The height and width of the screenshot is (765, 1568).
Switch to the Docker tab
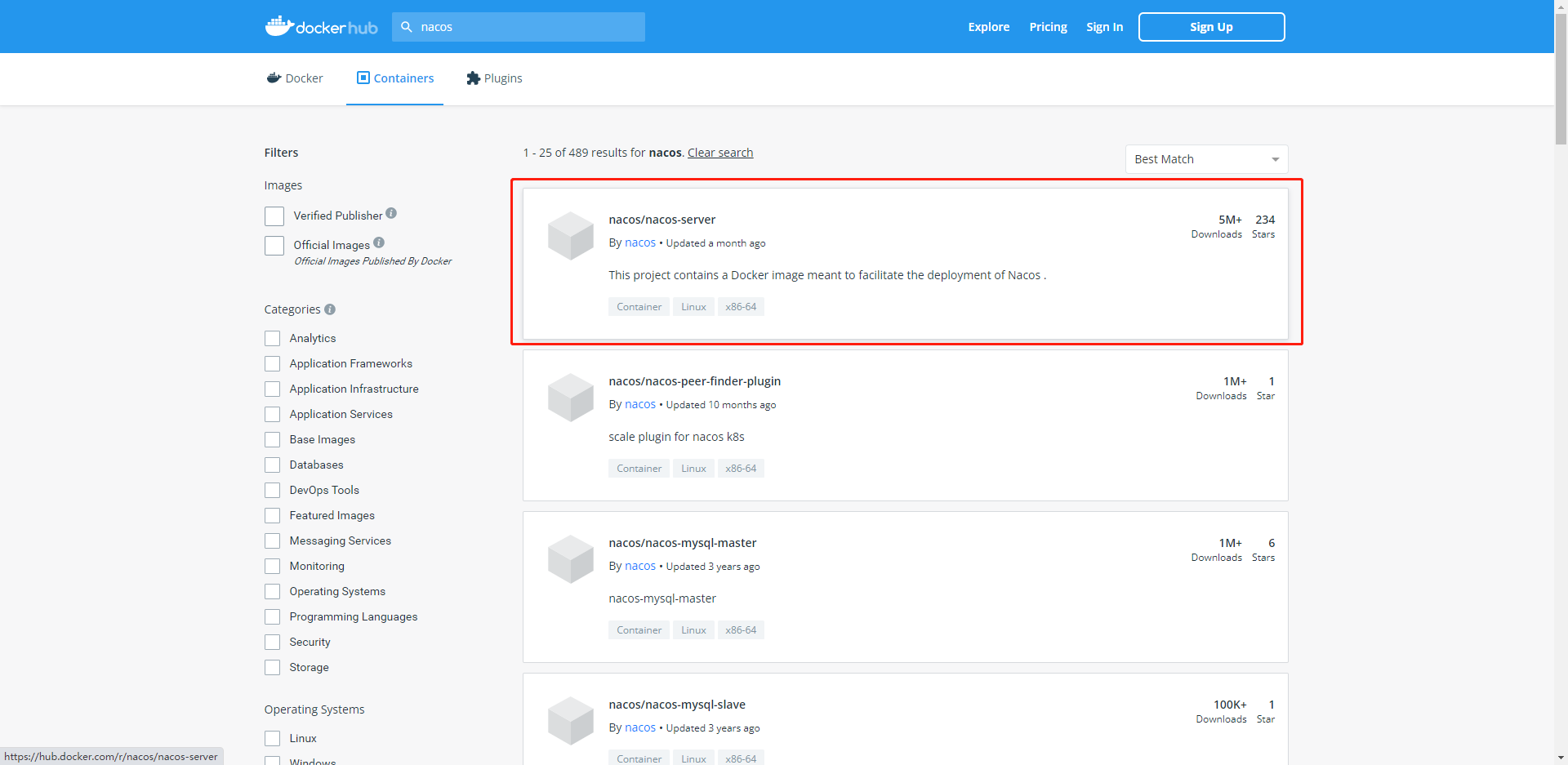click(x=295, y=78)
